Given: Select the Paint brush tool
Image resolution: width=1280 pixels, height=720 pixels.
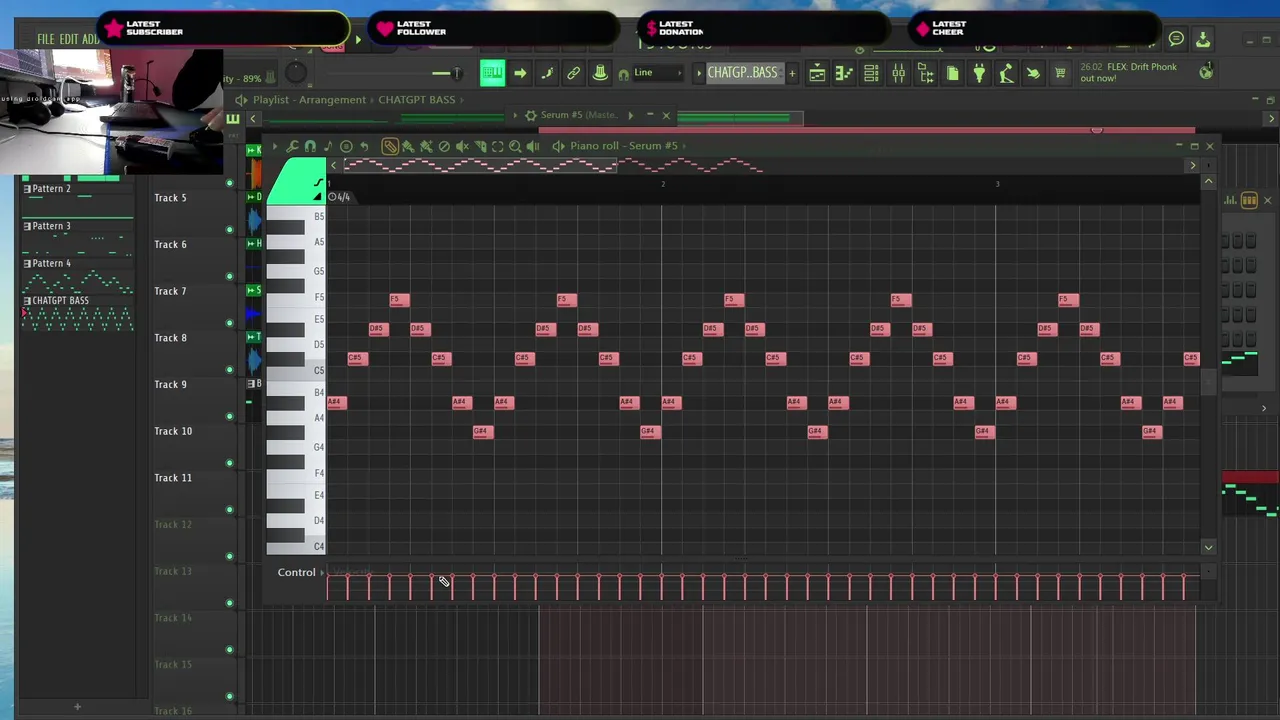Looking at the screenshot, I should point(408,146).
